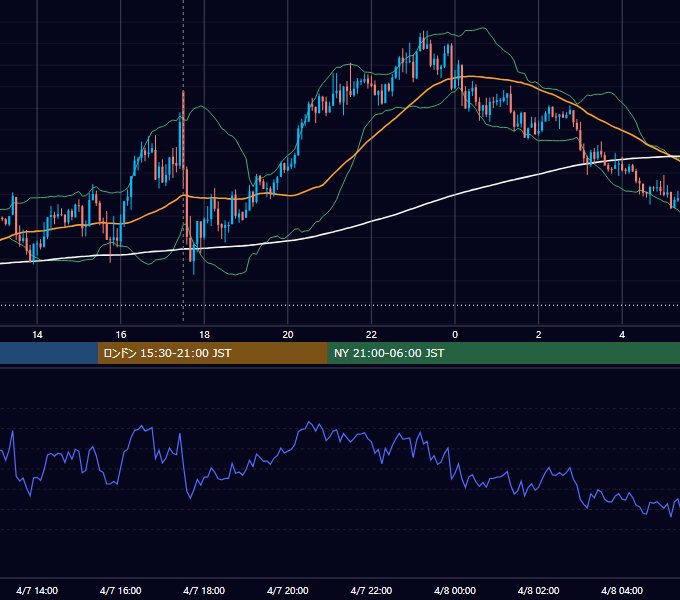Click the '4/7 14:00' indicator axis label

(x=37, y=590)
